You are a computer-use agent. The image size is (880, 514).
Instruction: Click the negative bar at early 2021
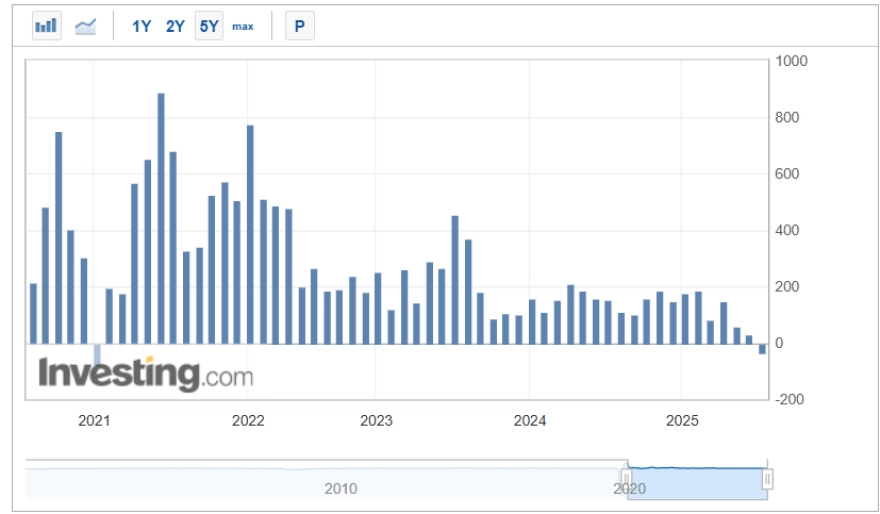[98, 354]
